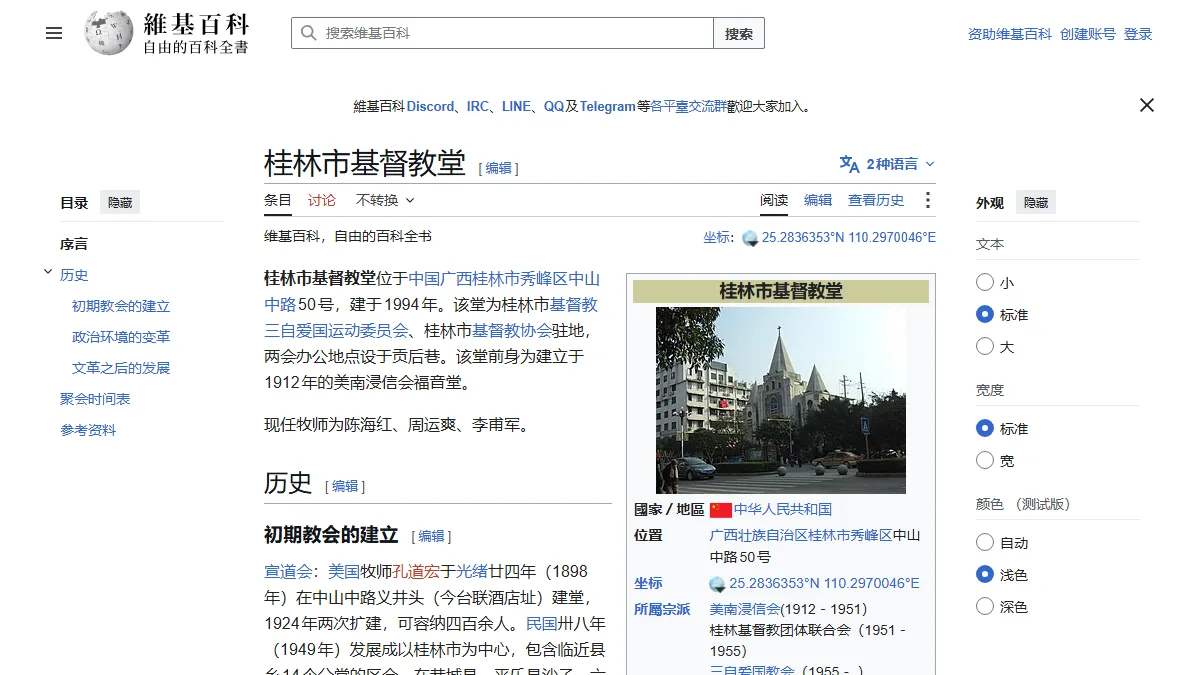This screenshot has height=675, width=1200.
Task: Edit the 初期教会的建立 section
Action: click(x=431, y=536)
